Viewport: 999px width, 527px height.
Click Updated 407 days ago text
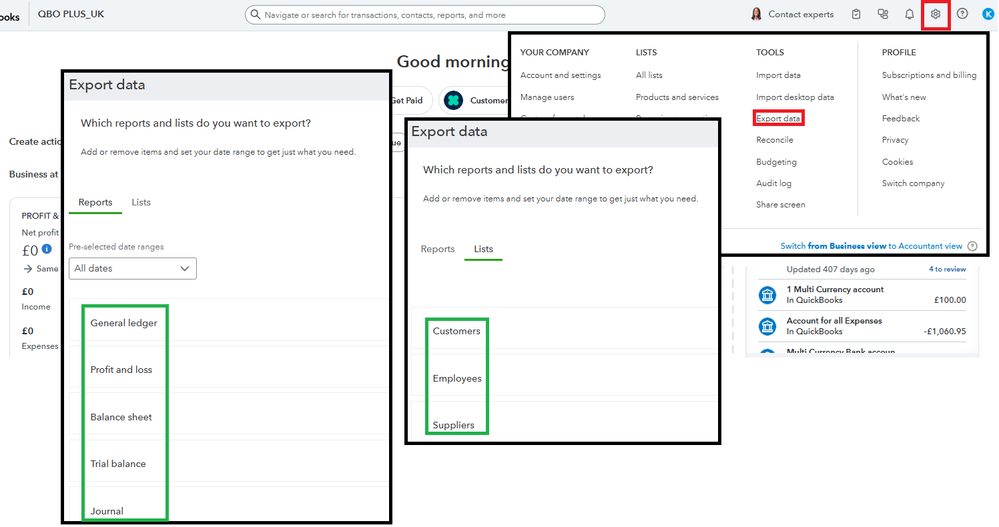pos(830,270)
